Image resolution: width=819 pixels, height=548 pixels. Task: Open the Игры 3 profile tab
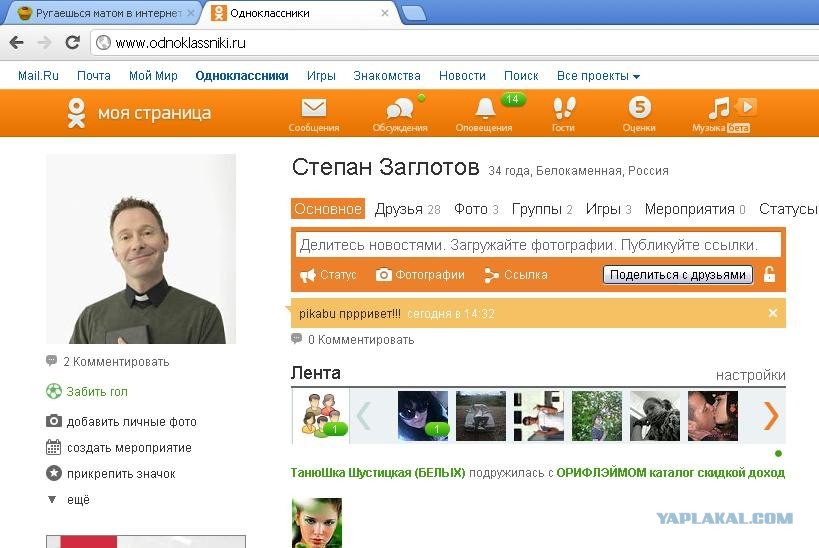609,209
